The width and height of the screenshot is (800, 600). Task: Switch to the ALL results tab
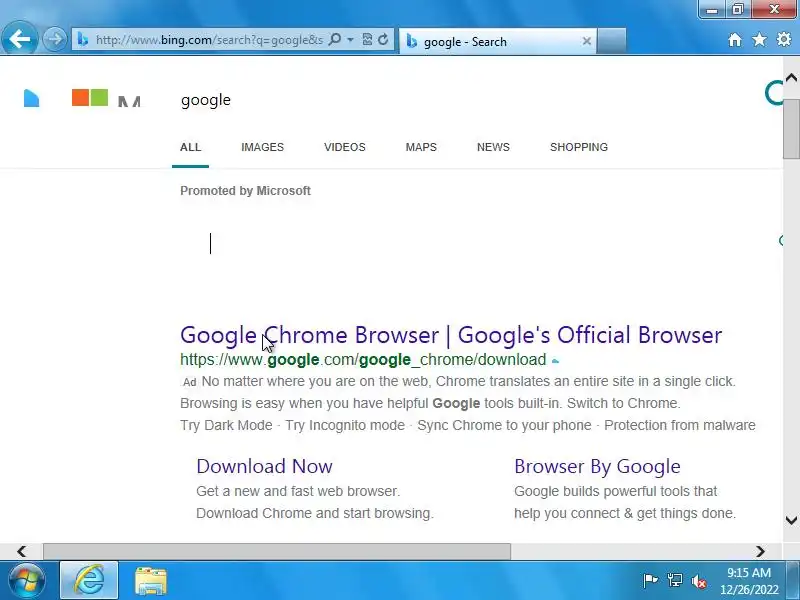(x=190, y=147)
